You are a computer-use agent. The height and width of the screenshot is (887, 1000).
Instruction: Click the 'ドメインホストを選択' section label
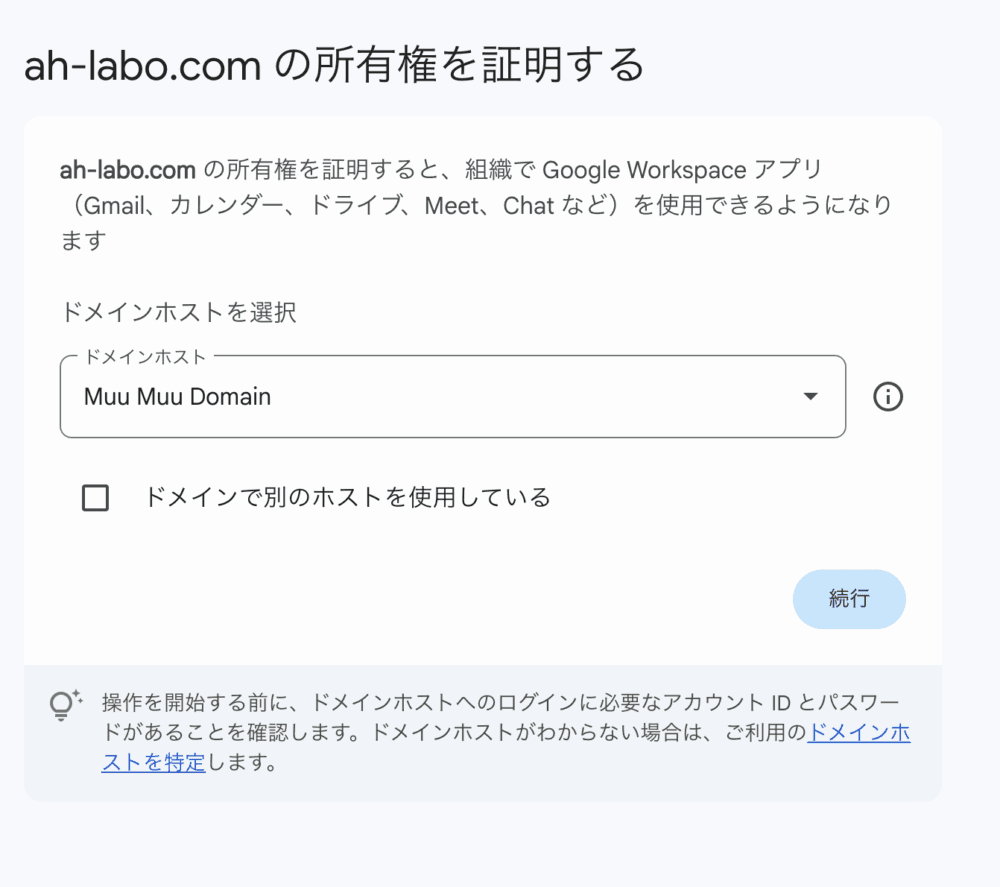click(x=178, y=312)
